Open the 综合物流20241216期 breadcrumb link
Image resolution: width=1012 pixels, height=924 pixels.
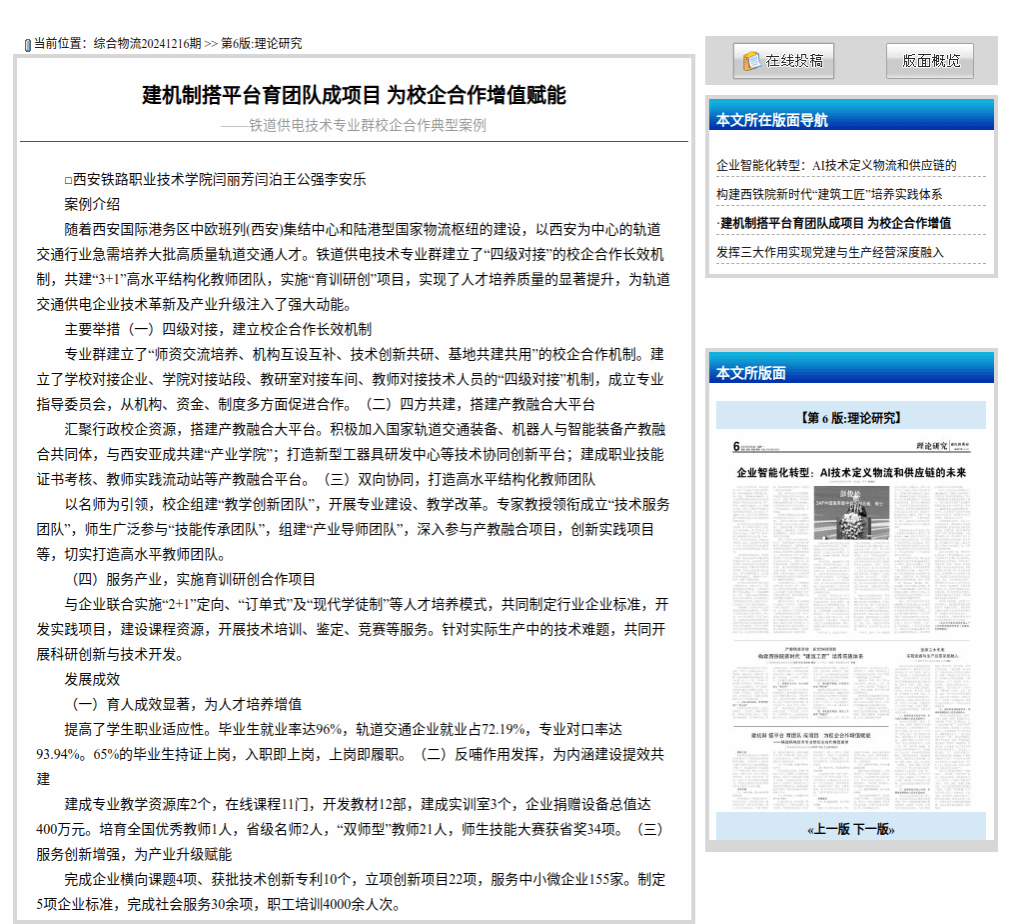(147, 44)
